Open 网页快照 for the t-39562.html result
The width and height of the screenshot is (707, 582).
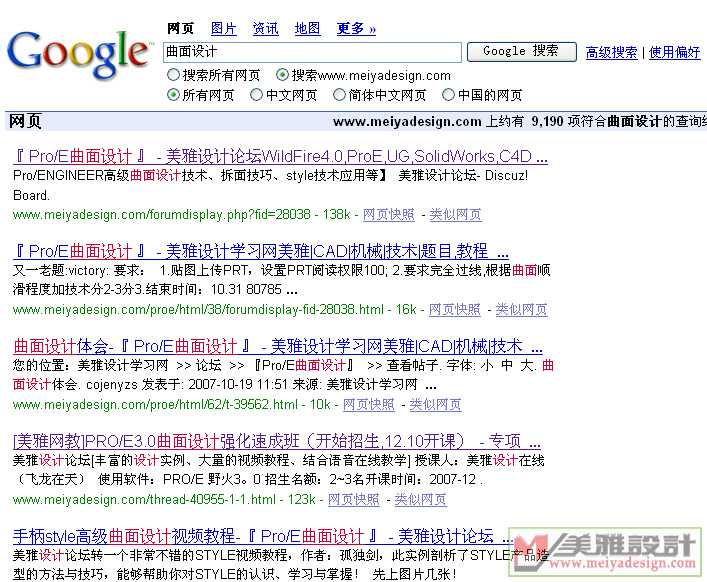tap(369, 405)
